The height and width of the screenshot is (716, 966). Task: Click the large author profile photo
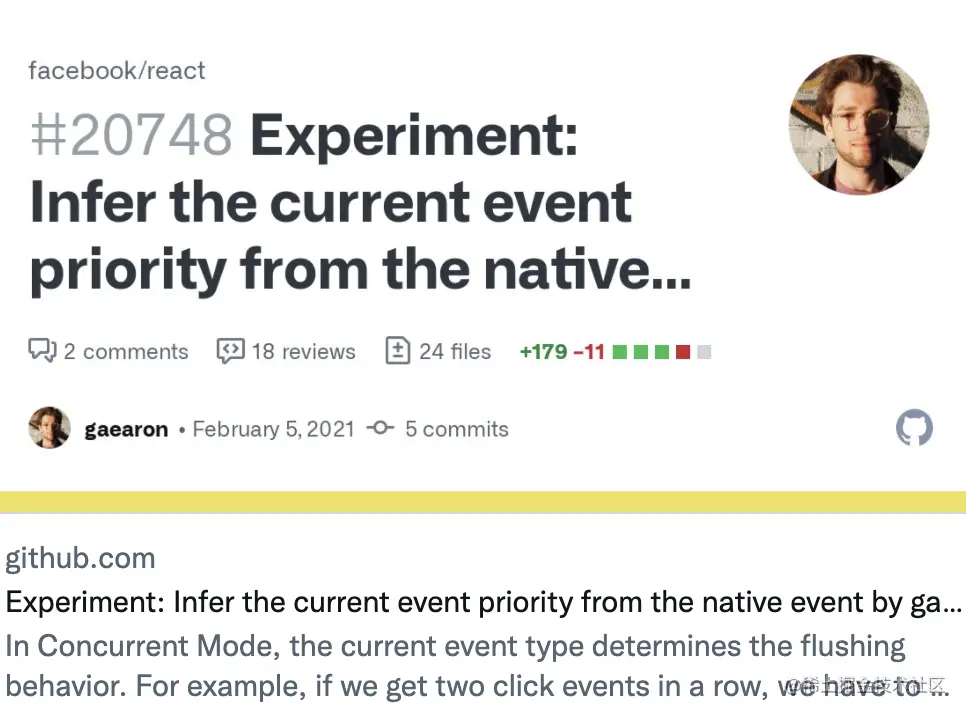(859, 124)
